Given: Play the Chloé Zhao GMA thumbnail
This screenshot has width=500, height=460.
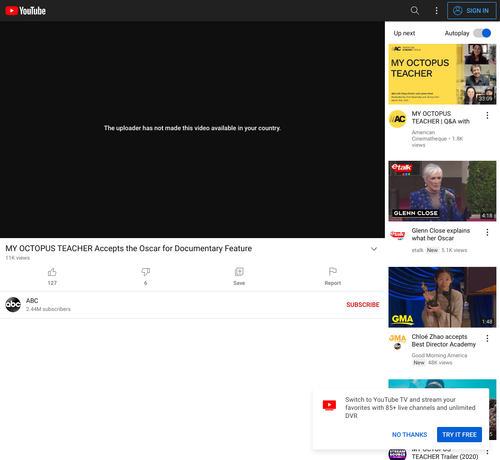Looking at the screenshot, I should (442, 297).
